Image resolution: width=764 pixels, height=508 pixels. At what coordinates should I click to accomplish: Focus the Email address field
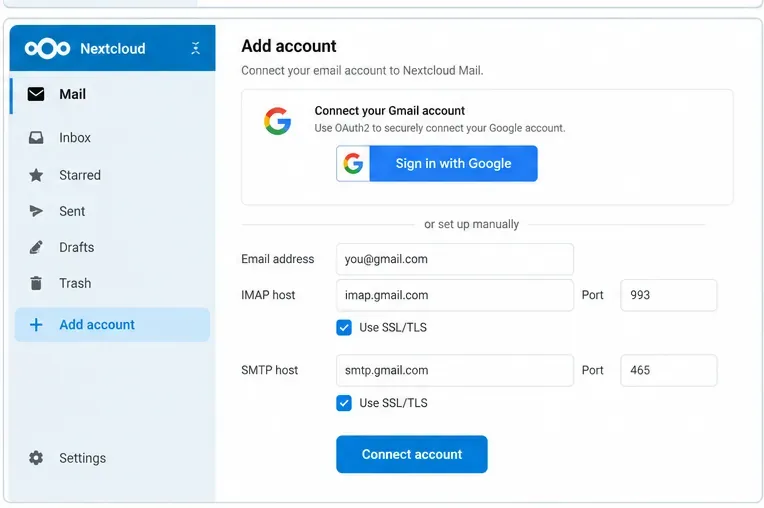pos(455,259)
